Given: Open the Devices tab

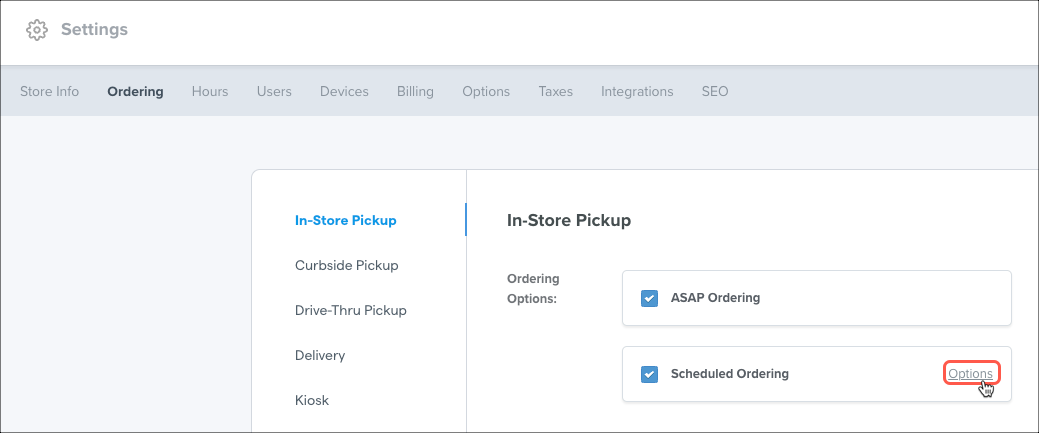Looking at the screenshot, I should click(344, 92).
